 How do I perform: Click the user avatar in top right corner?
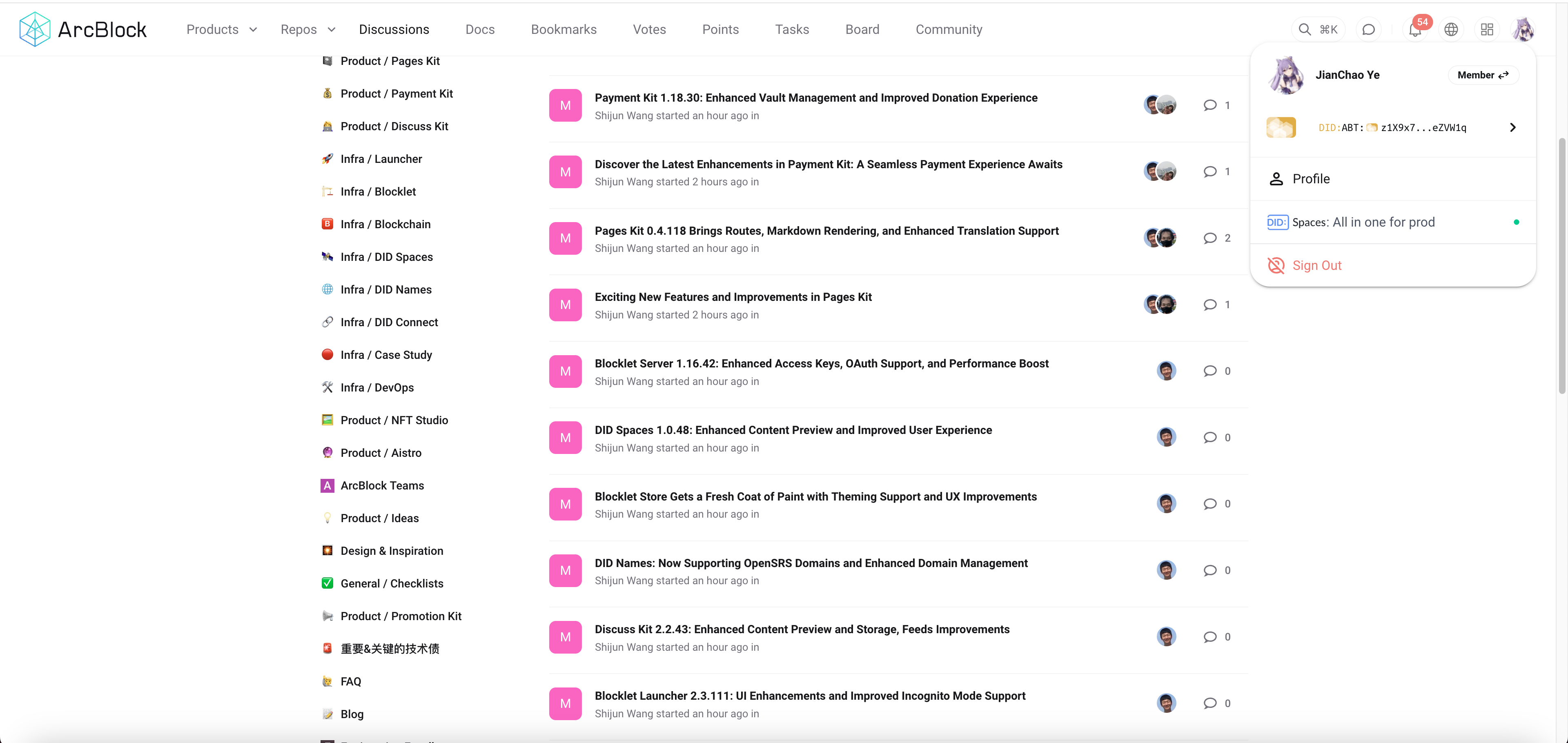pos(1523,30)
